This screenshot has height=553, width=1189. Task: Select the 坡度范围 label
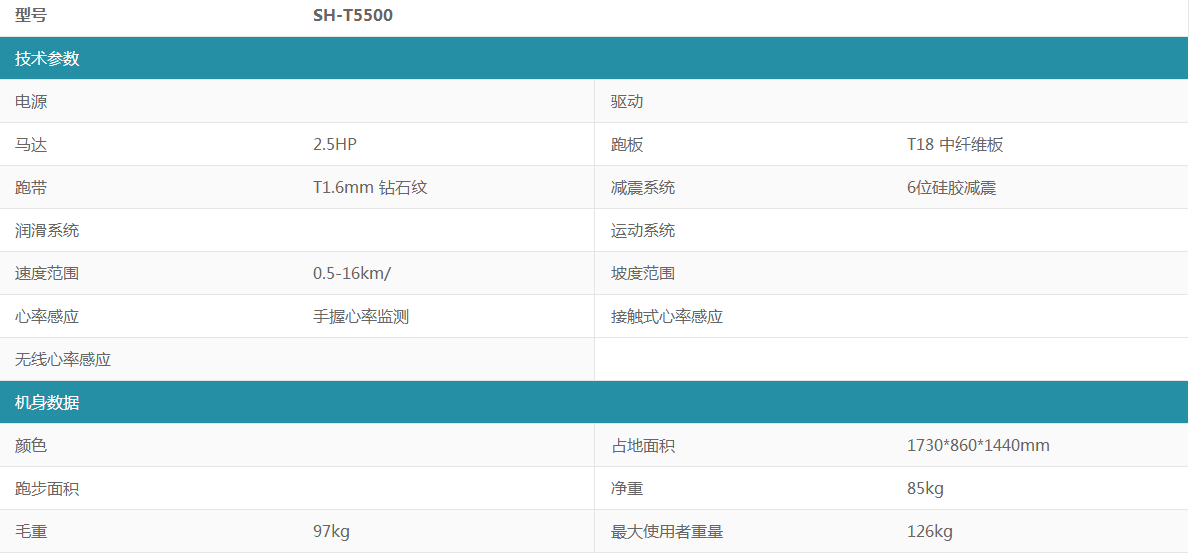643,274
